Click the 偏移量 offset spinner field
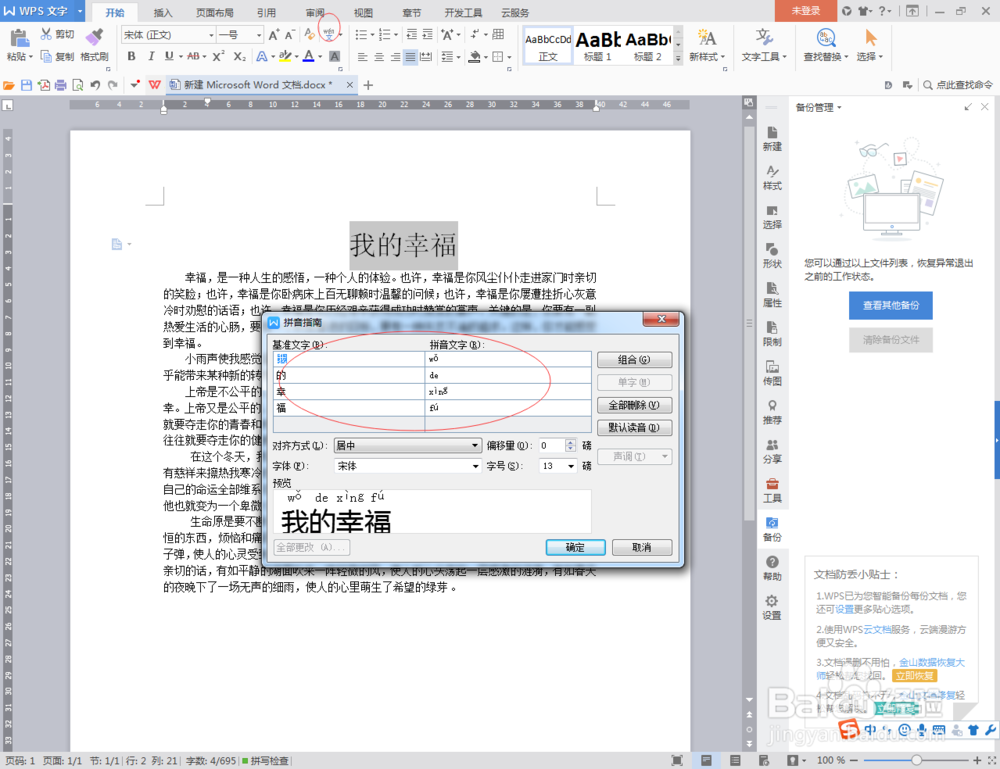 pos(557,446)
